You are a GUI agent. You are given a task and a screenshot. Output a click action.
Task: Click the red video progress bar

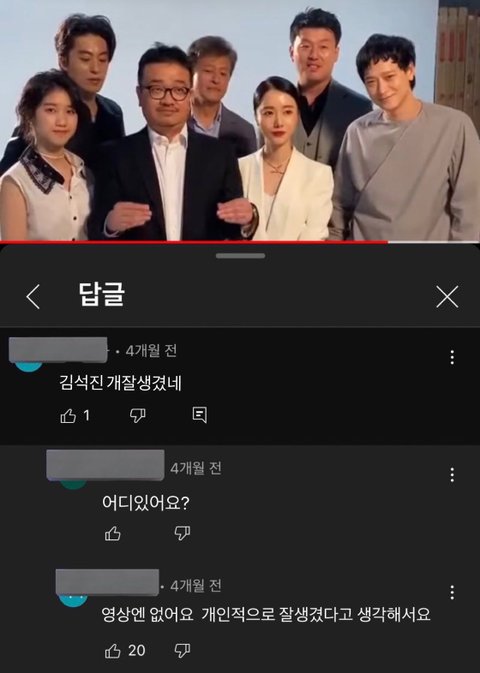pos(194,242)
